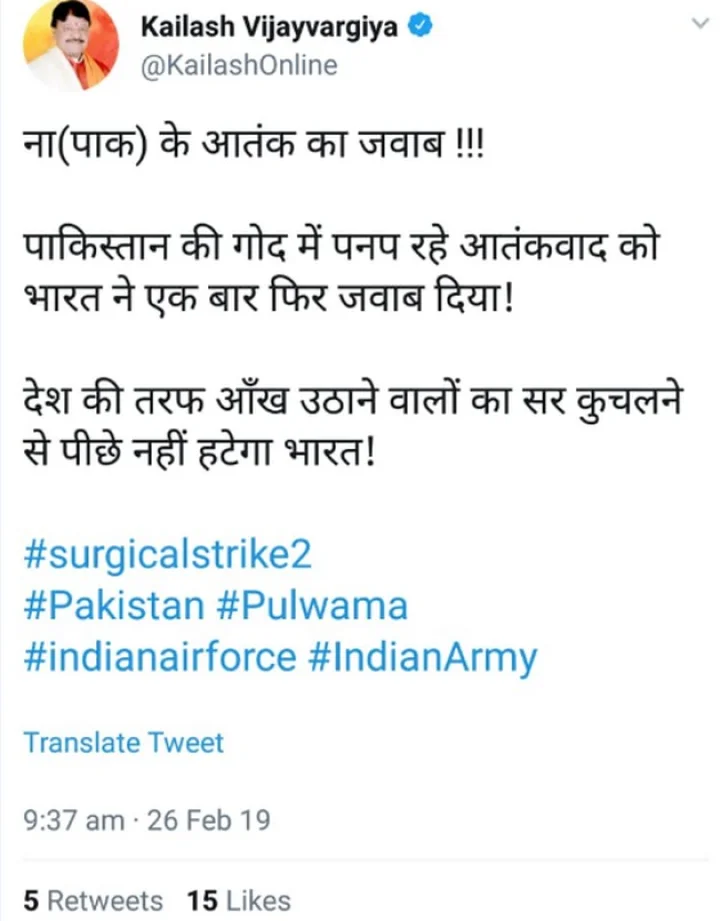
Task: Open the #indianairforce hashtag
Action: [160, 656]
